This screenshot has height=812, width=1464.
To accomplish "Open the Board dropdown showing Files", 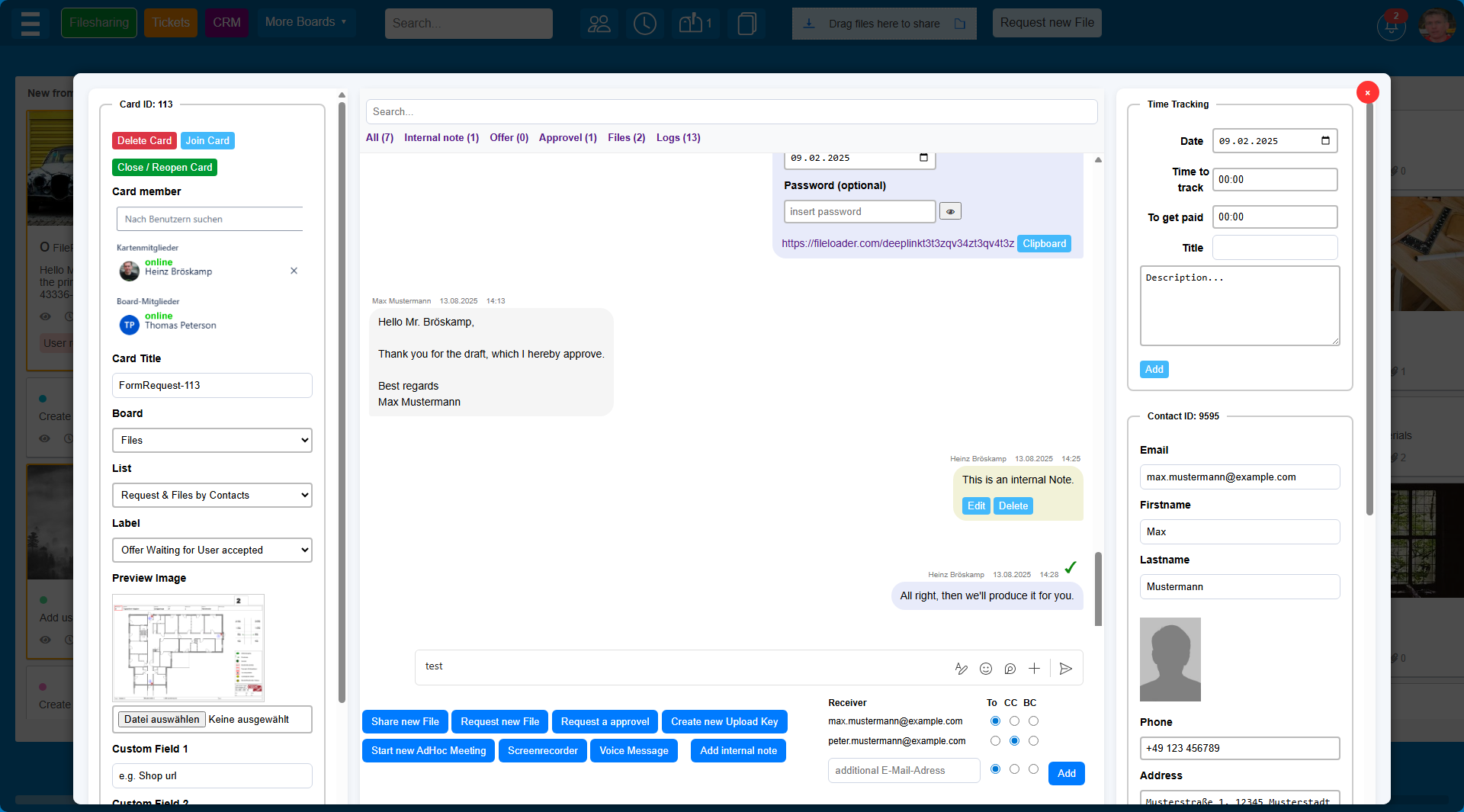I will (x=212, y=440).
